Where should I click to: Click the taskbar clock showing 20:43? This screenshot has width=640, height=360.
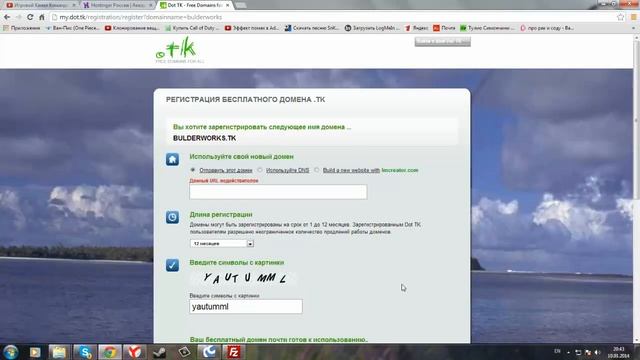(619, 352)
